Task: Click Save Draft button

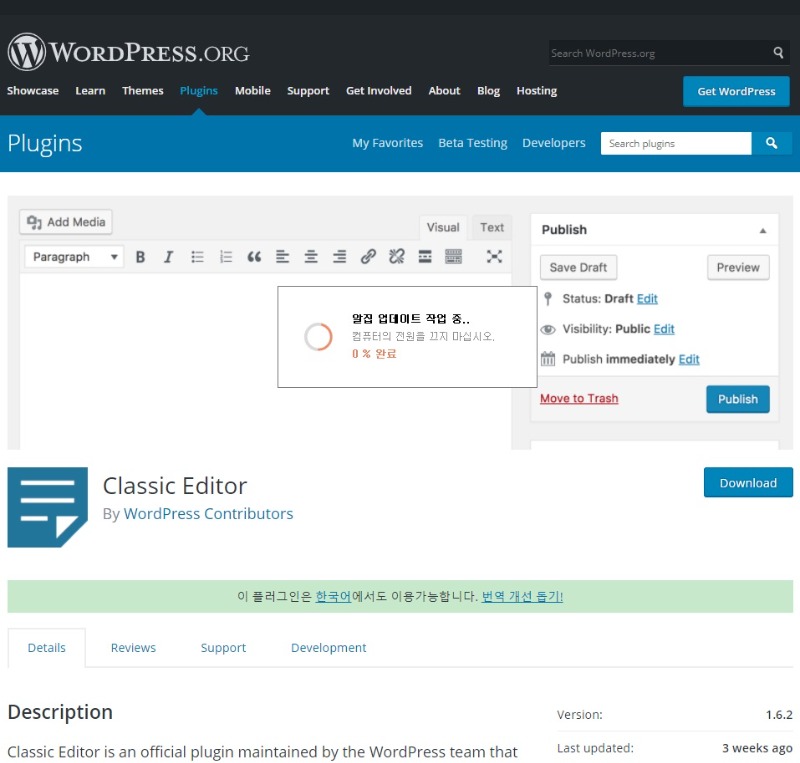Action: pyautogui.click(x=578, y=267)
